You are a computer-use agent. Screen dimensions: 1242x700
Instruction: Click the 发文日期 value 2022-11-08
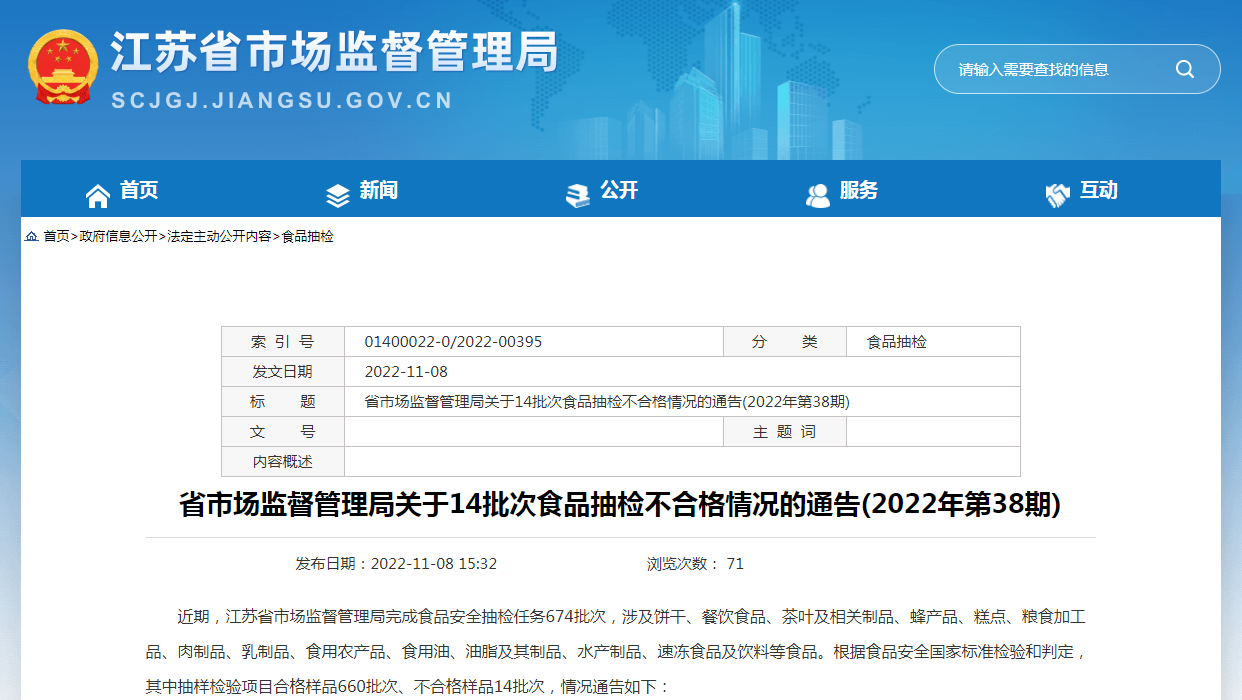[406, 372]
